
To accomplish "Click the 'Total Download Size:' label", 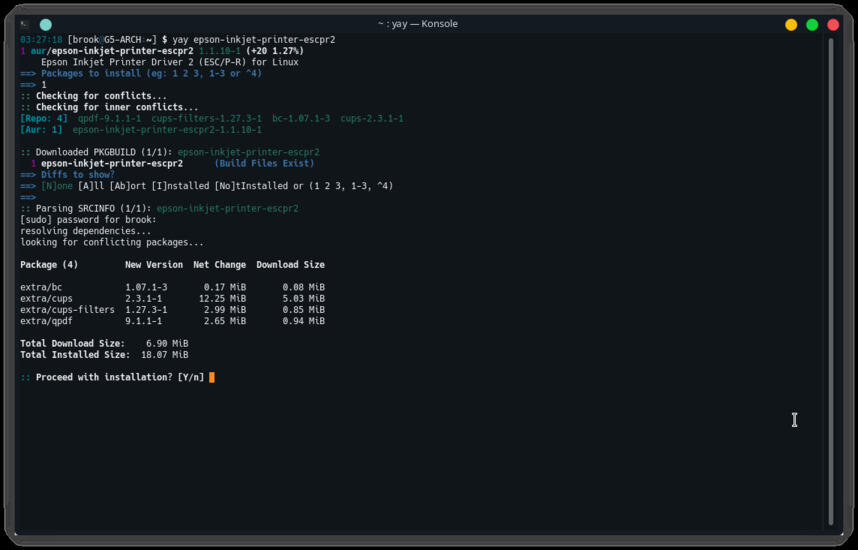I will click(x=73, y=344).
